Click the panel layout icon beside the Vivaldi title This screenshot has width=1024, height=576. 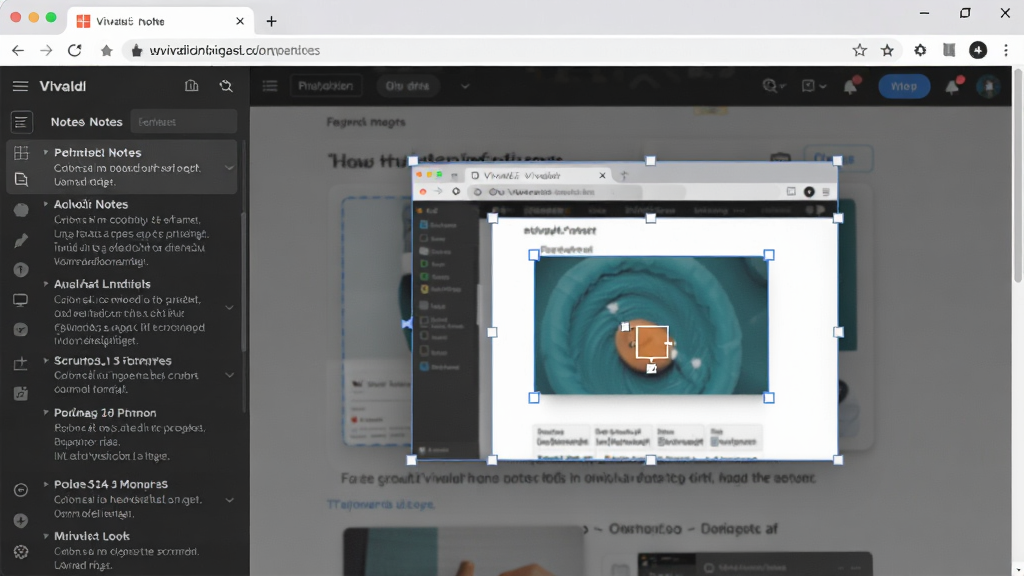[191, 86]
